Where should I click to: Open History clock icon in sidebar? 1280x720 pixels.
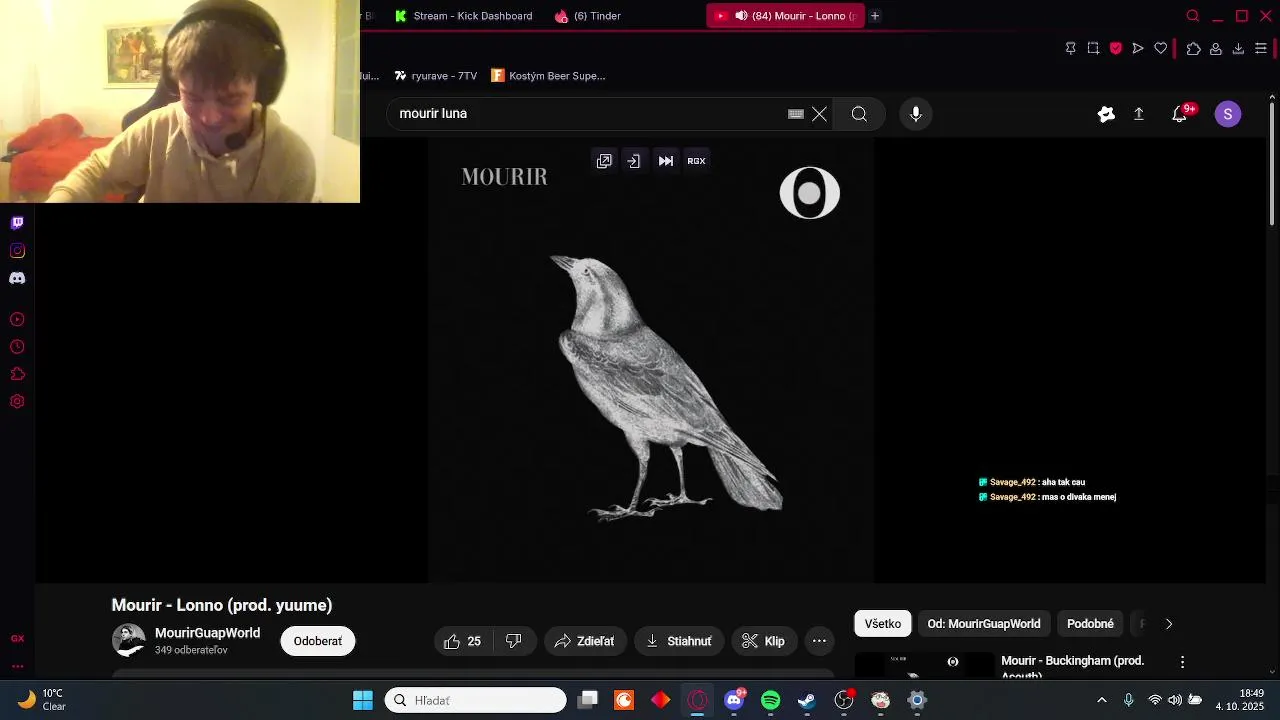point(17,347)
